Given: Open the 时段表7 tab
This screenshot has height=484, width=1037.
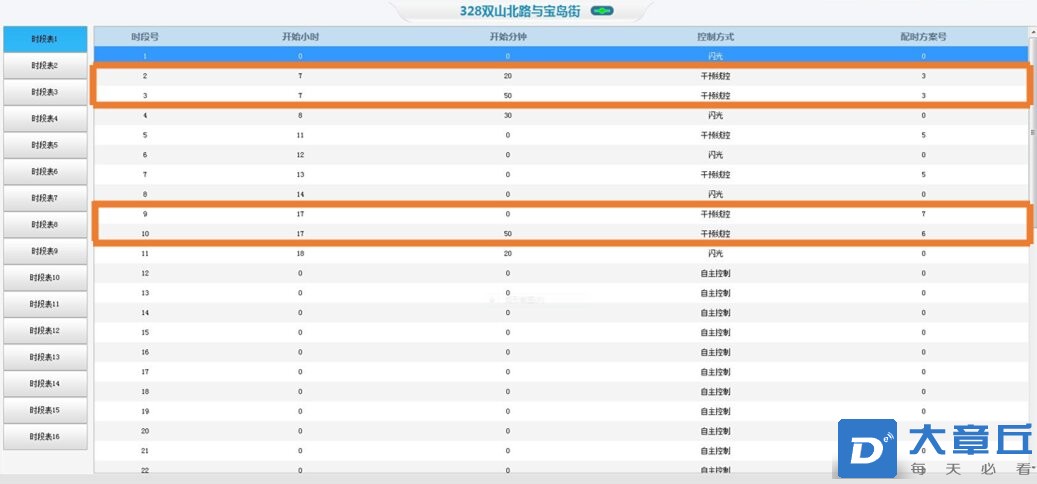Looking at the screenshot, I should [x=45, y=198].
